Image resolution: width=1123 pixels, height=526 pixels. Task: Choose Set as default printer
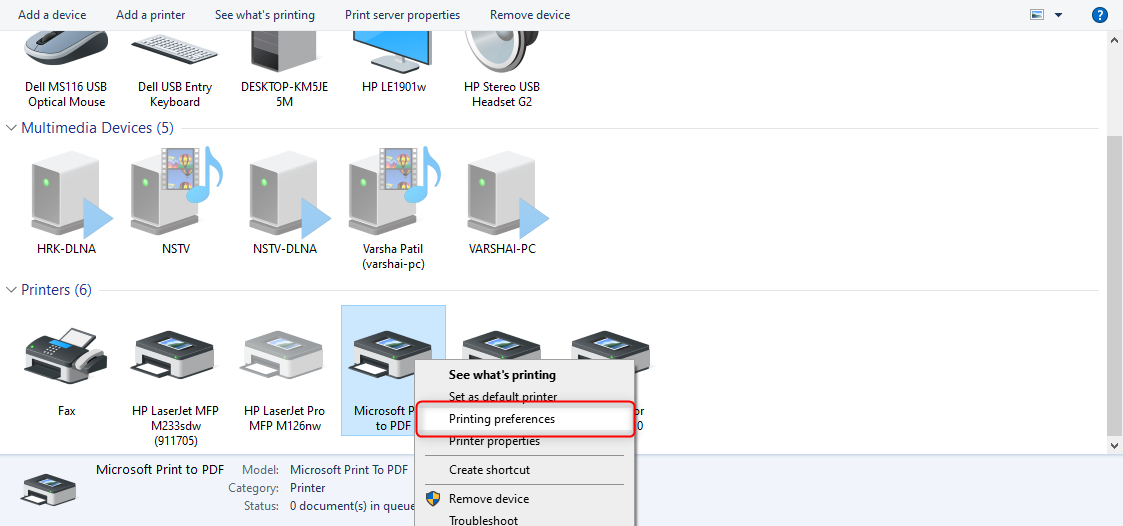coord(503,396)
